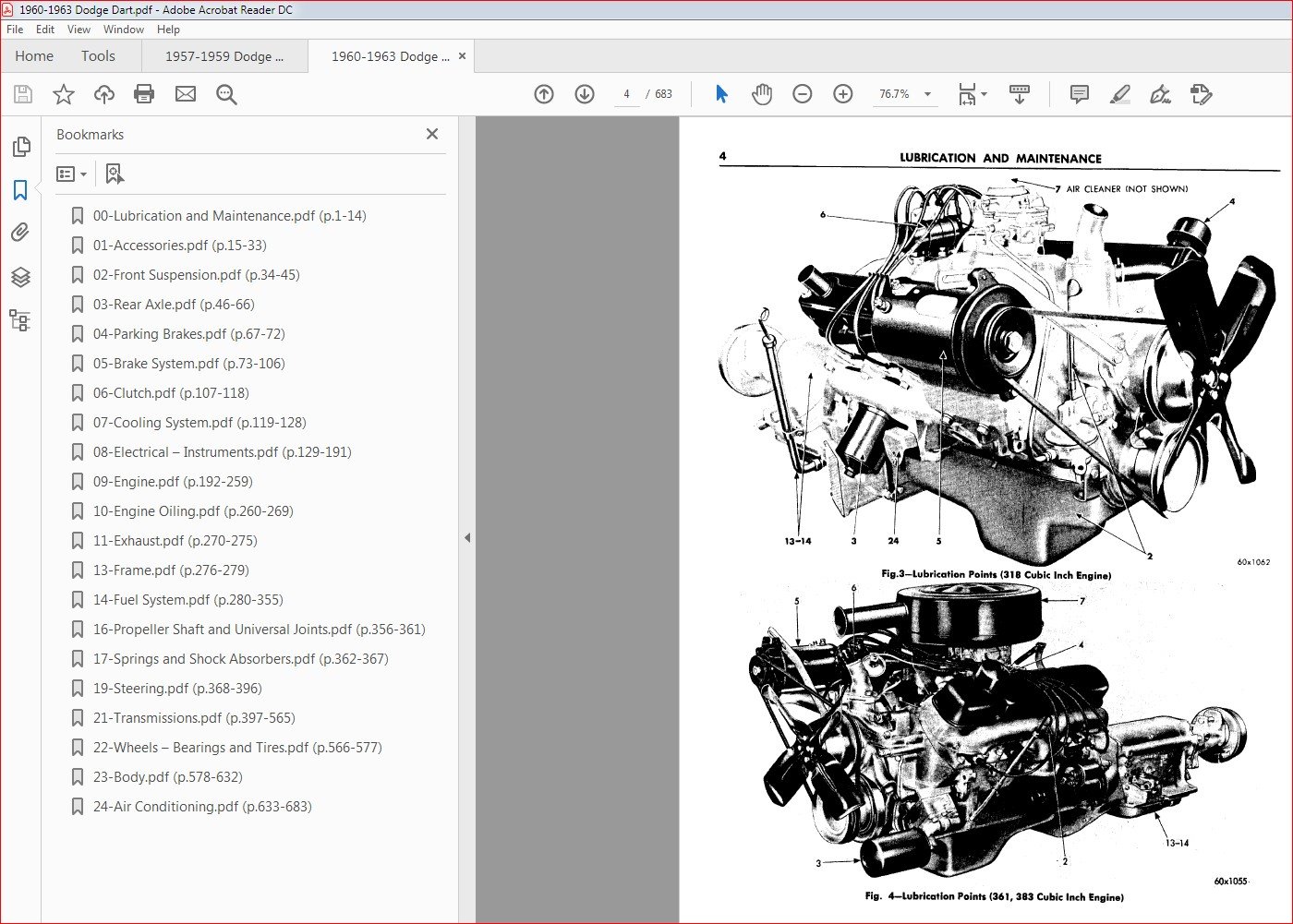Select 04-Parking Brakes bookmark
Image resolution: width=1293 pixels, height=924 pixels.
189,334
